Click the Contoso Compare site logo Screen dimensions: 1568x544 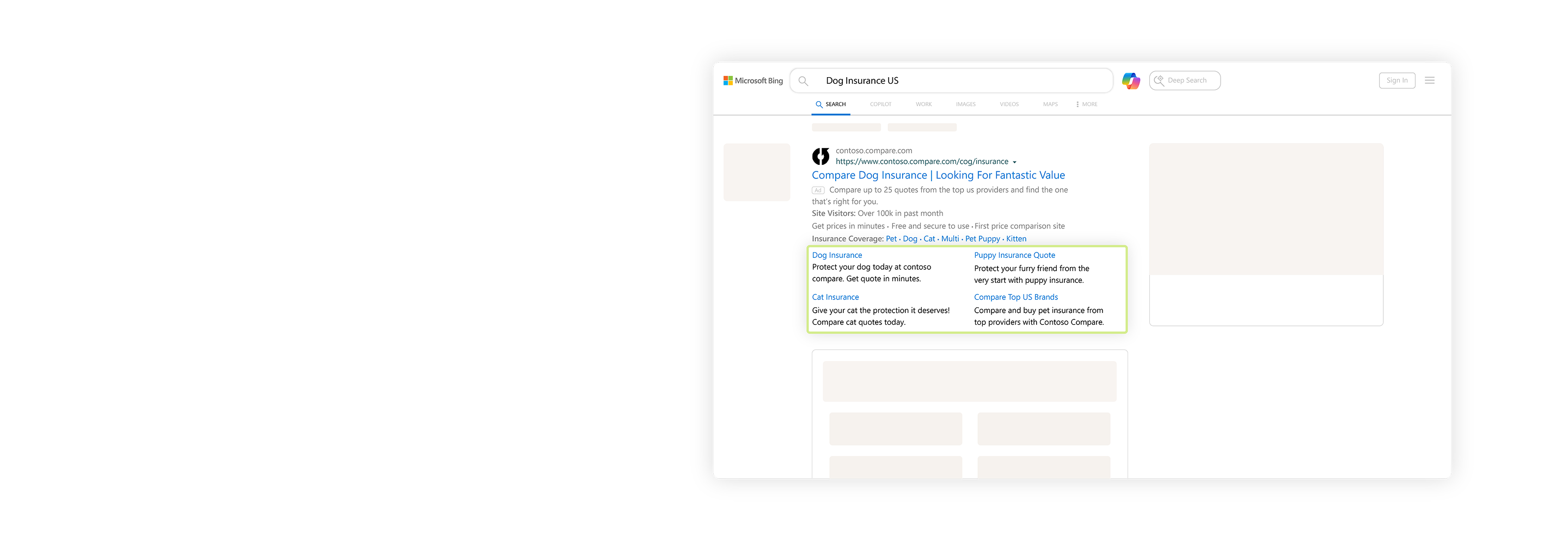point(820,156)
